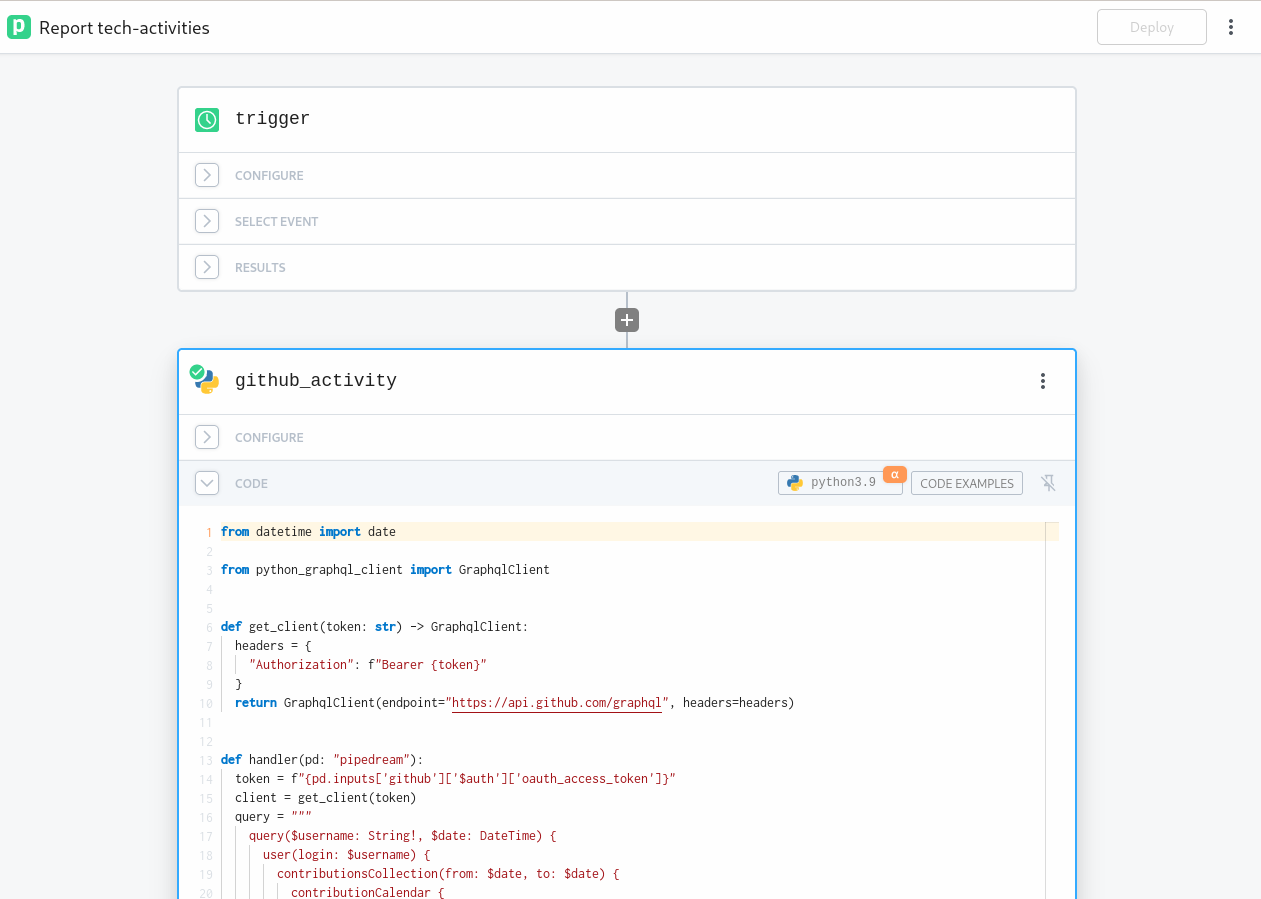The height and width of the screenshot is (899, 1261).
Task: Click the trigger clock schedule icon
Action: 207,120
